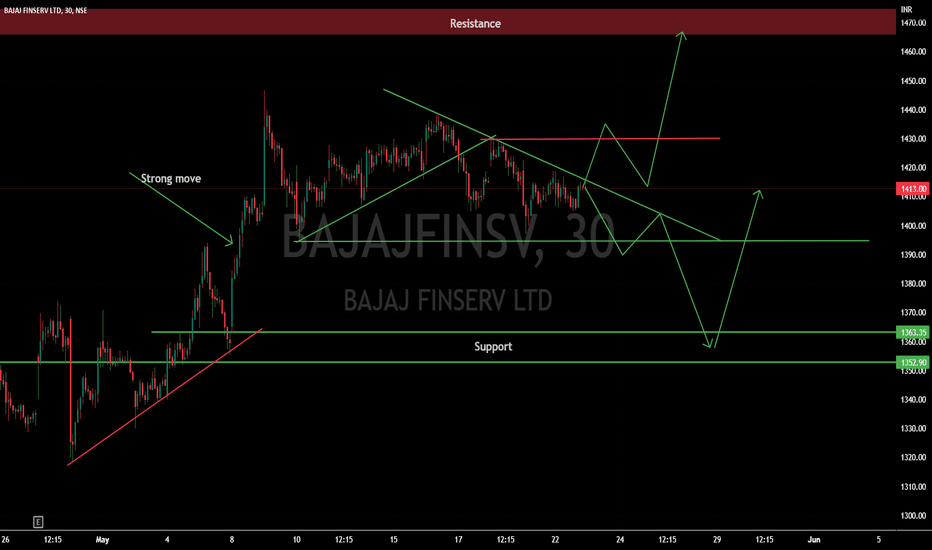
Task: Click the 1440.00 price axis value
Action: click(x=914, y=110)
